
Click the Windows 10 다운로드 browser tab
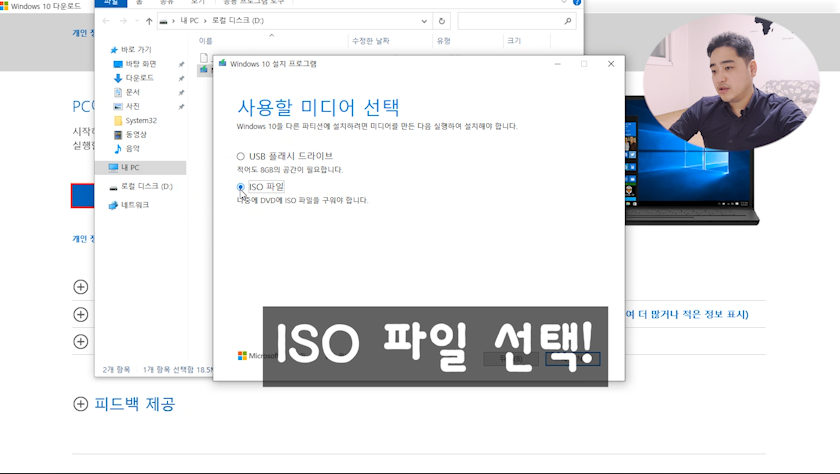point(41,6)
